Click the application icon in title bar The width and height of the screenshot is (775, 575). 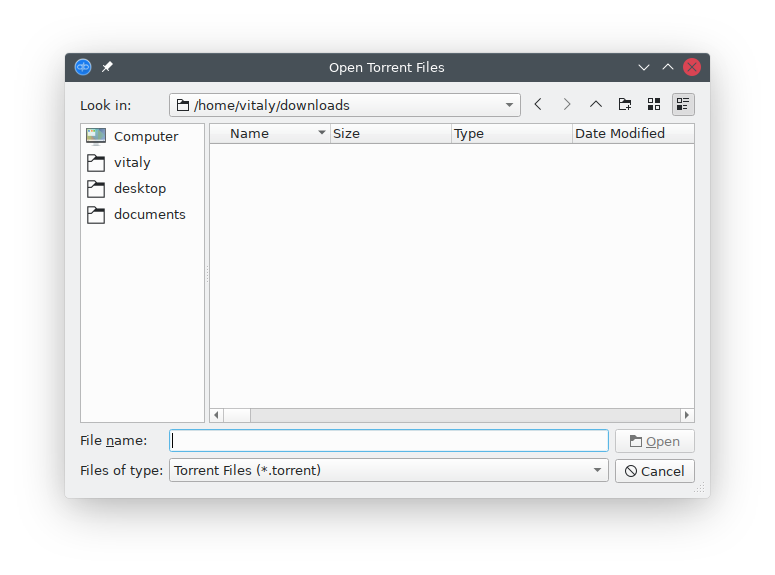(83, 67)
